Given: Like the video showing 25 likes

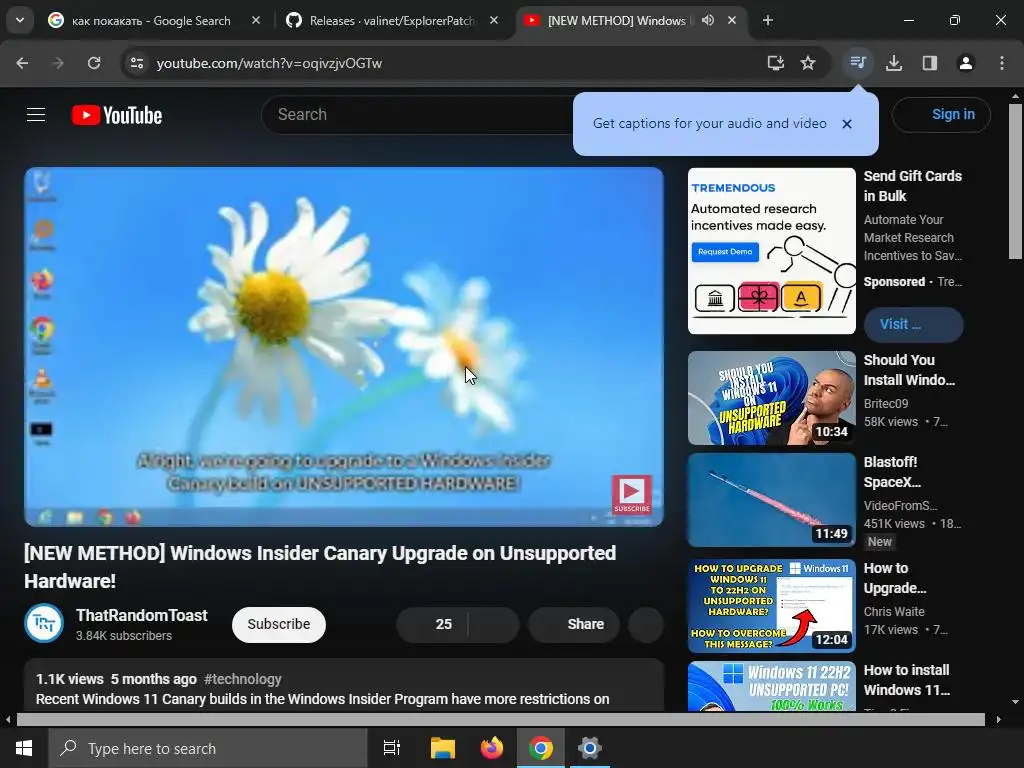Looking at the screenshot, I should [x=432, y=624].
